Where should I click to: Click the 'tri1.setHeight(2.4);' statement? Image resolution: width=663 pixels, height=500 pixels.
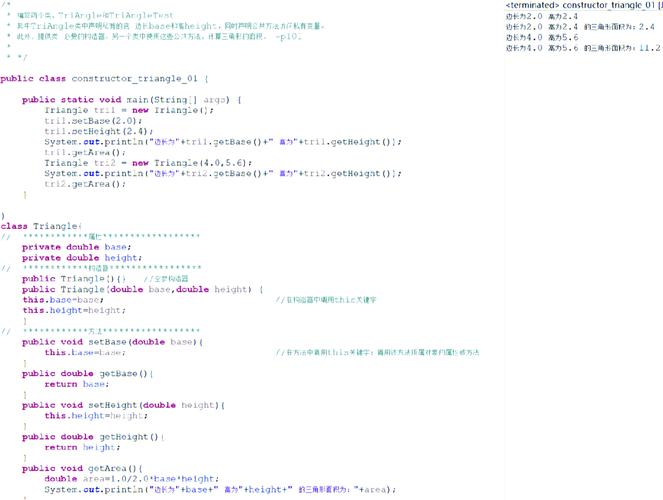(x=99, y=131)
